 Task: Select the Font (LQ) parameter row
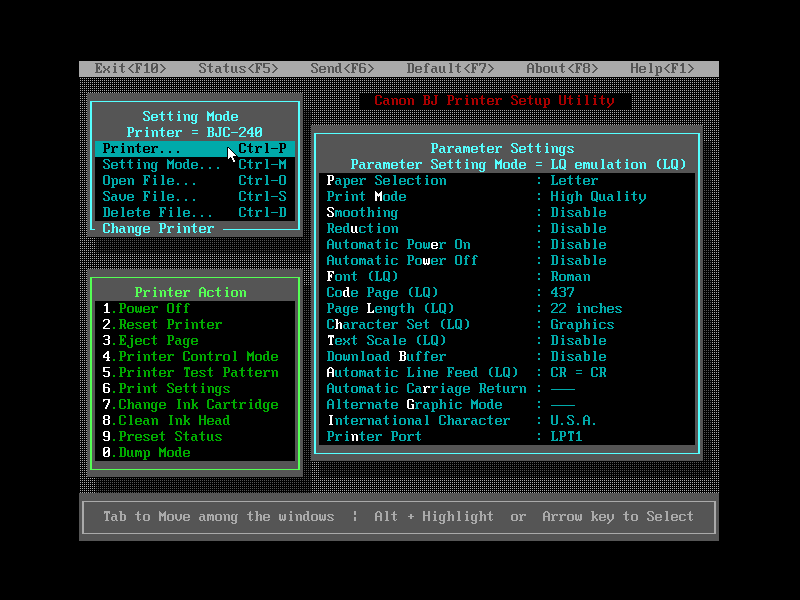pos(507,277)
